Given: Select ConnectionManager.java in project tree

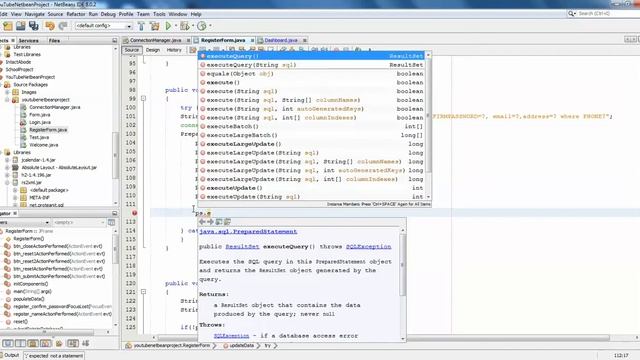Looking at the screenshot, I should coord(54,107).
